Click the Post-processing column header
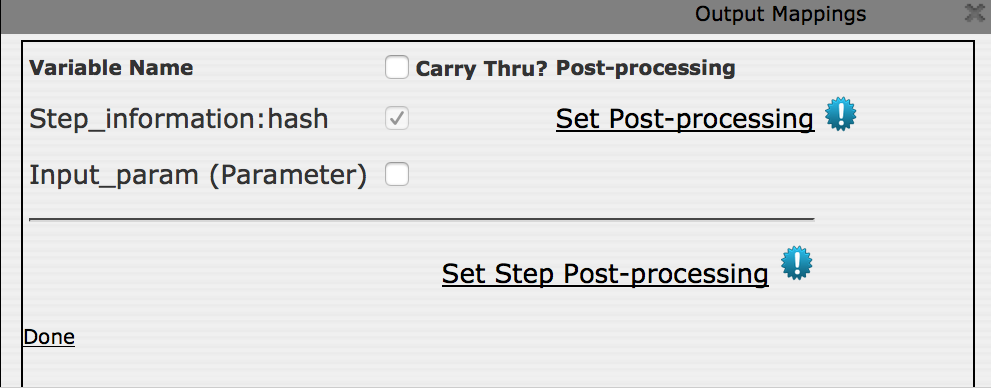The width and height of the screenshot is (991, 388). point(645,68)
